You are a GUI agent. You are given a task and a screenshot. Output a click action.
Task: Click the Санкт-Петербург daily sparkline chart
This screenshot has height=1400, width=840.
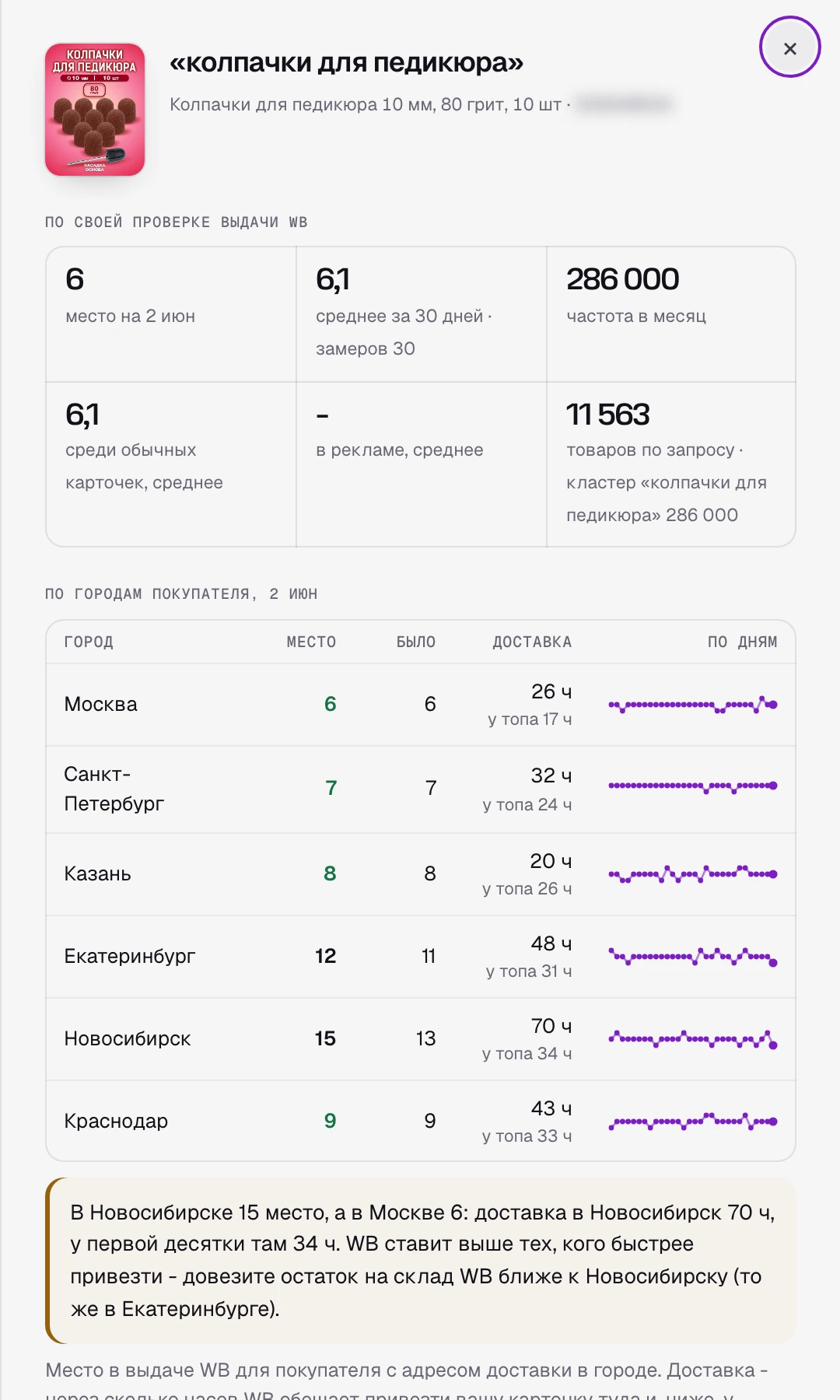pyautogui.click(x=693, y=787)
